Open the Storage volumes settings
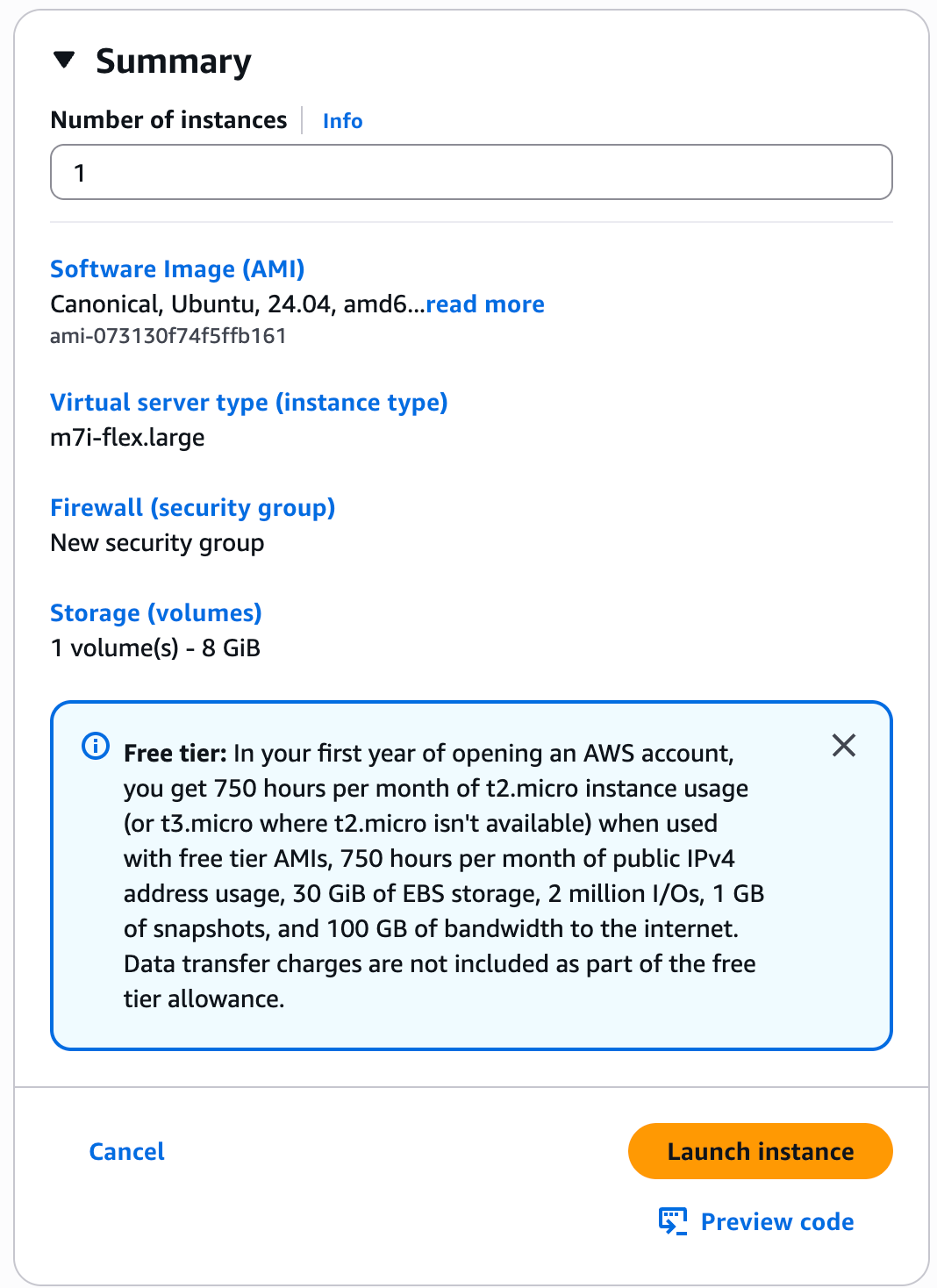The width and height of the screenshot is (937, 1288). 155,613
